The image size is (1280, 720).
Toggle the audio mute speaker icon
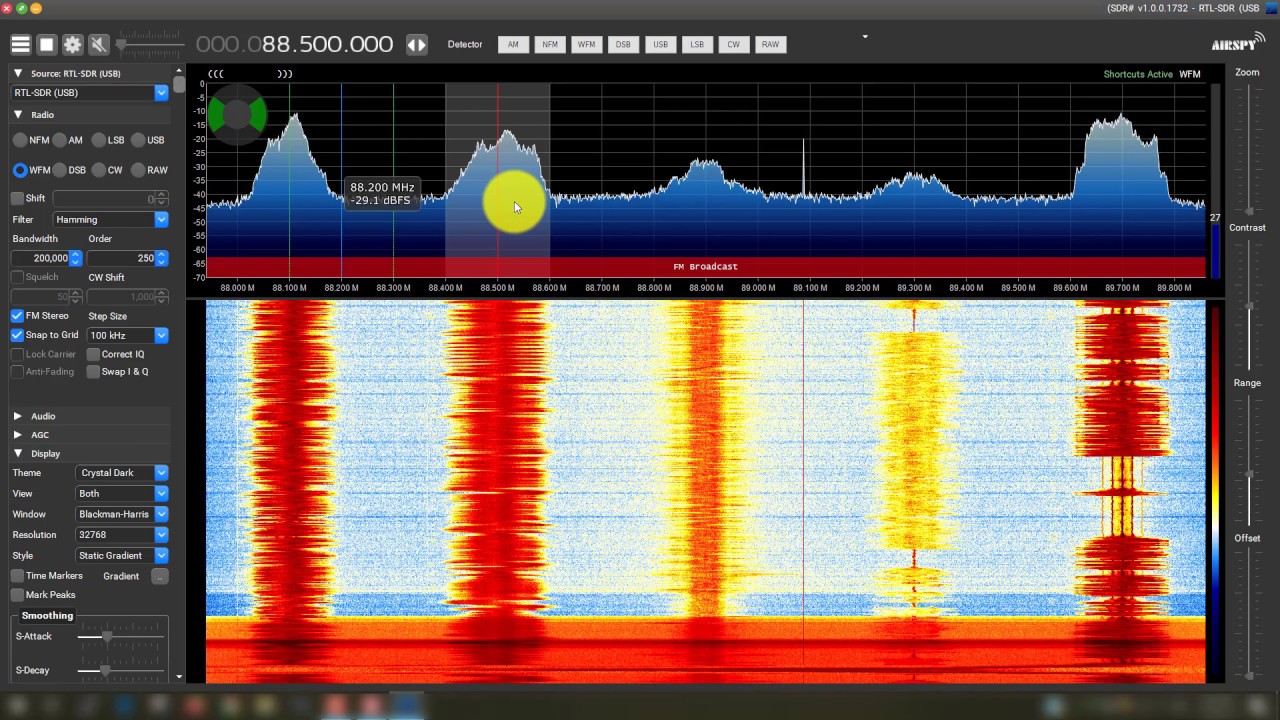(98, 44)
